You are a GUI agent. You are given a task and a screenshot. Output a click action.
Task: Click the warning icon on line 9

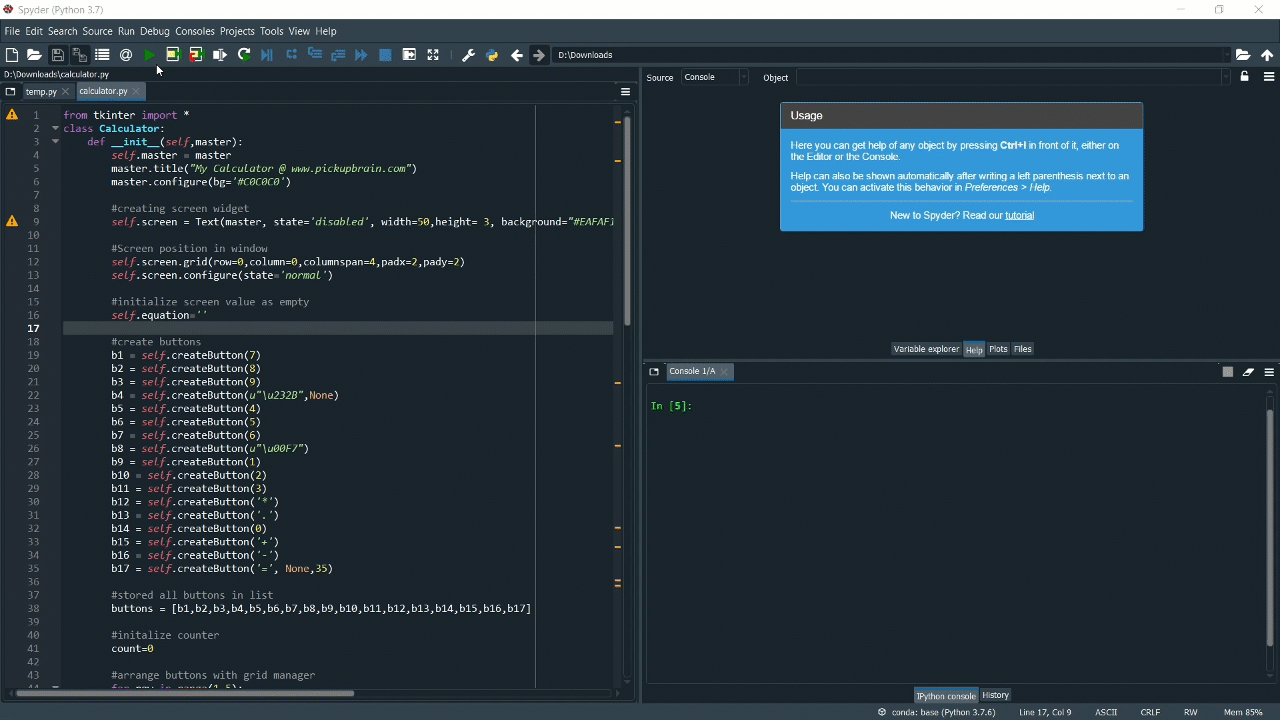(x=12, y=221)
